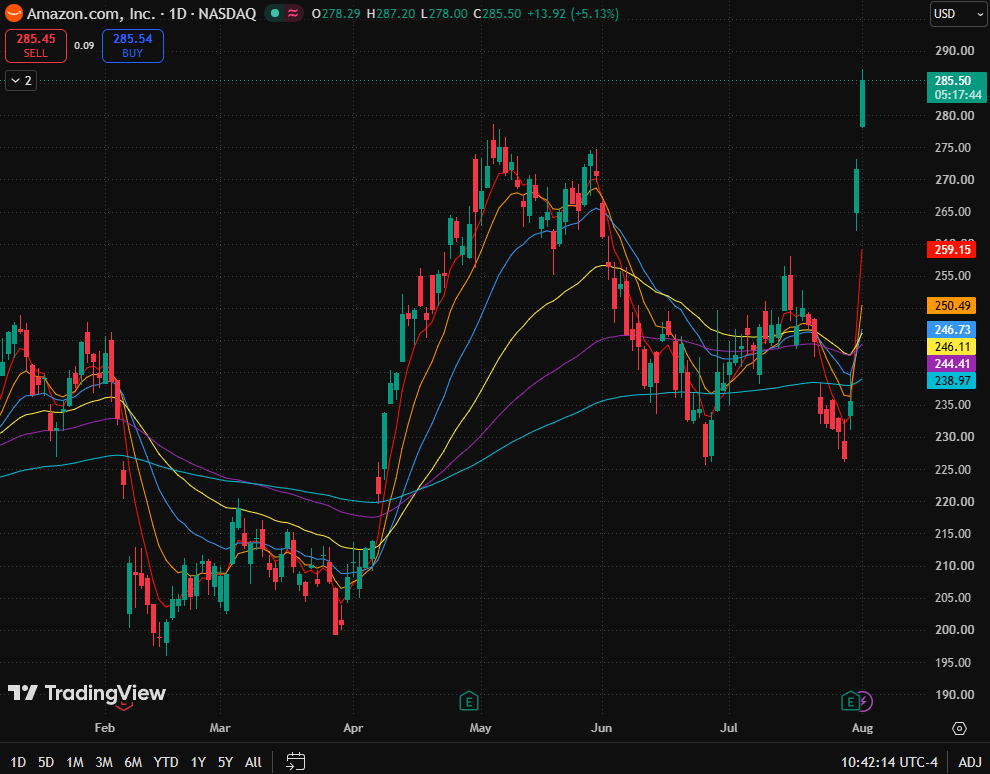Click the red 259.15 moving average label

[951, 249]
